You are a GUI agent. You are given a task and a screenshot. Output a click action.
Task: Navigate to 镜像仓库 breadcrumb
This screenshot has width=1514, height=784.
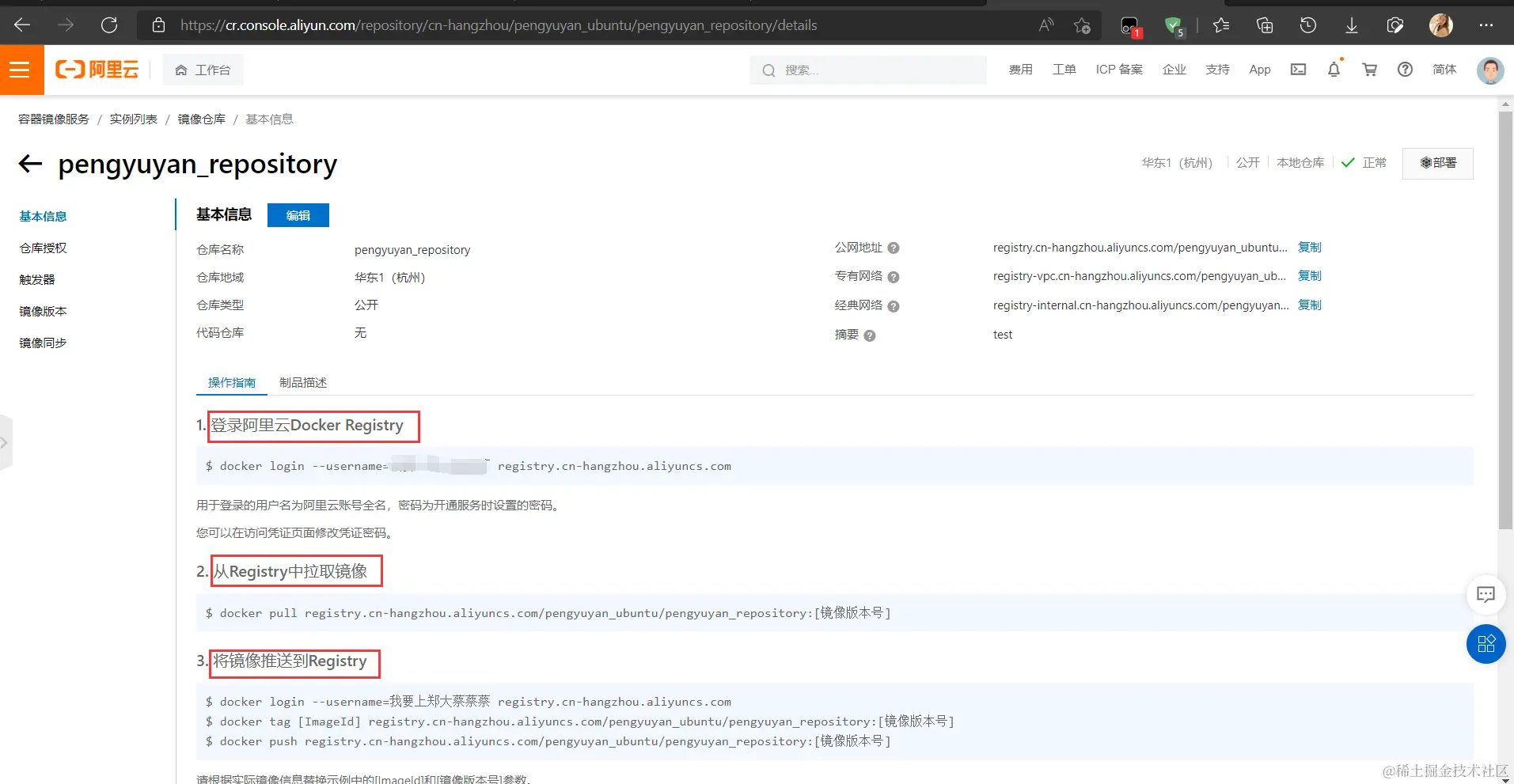click(202, 119)
